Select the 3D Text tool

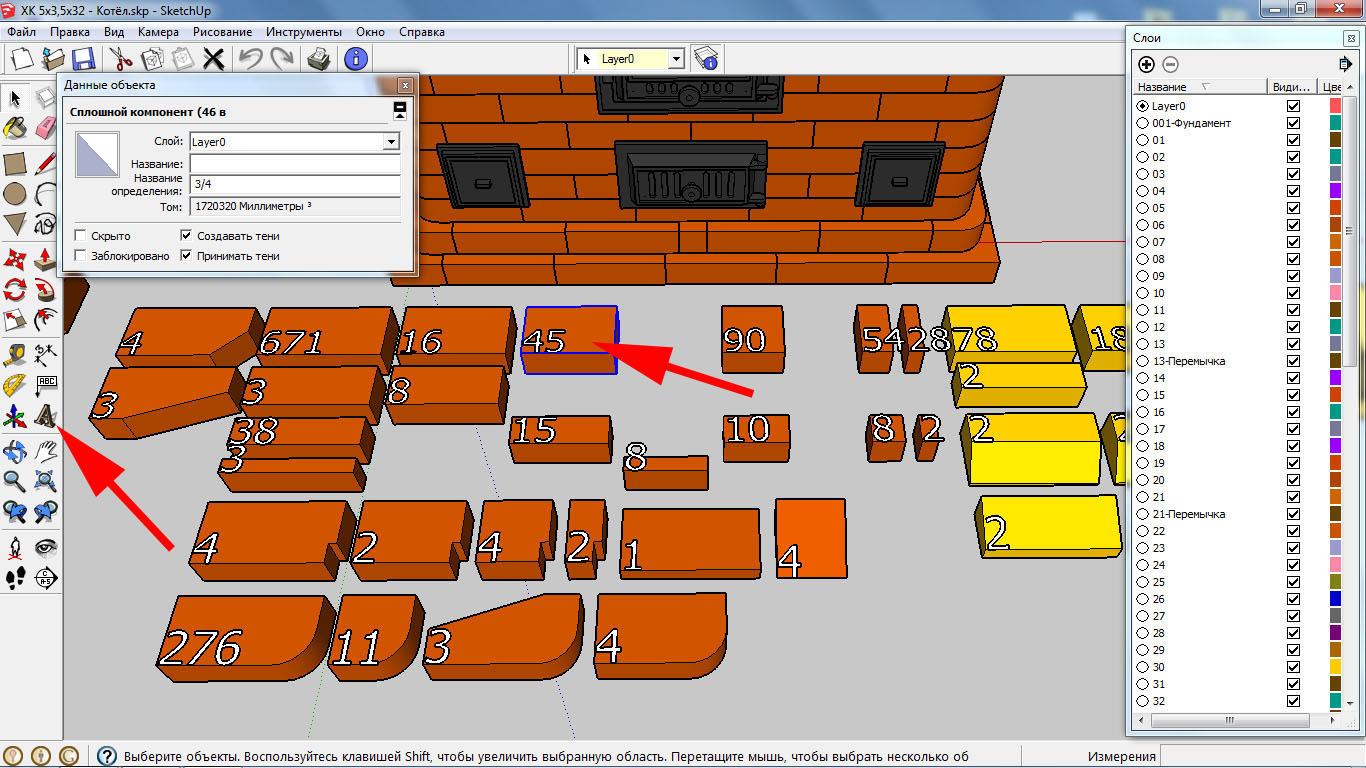tap(45, 414)
